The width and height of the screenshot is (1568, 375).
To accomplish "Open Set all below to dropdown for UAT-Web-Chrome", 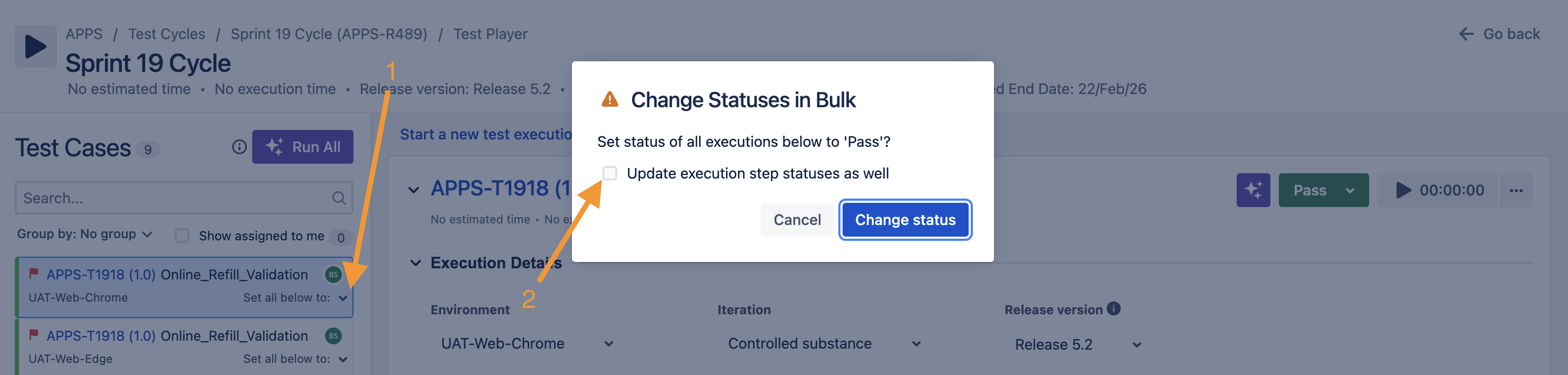I will click(x=343, y=298).
